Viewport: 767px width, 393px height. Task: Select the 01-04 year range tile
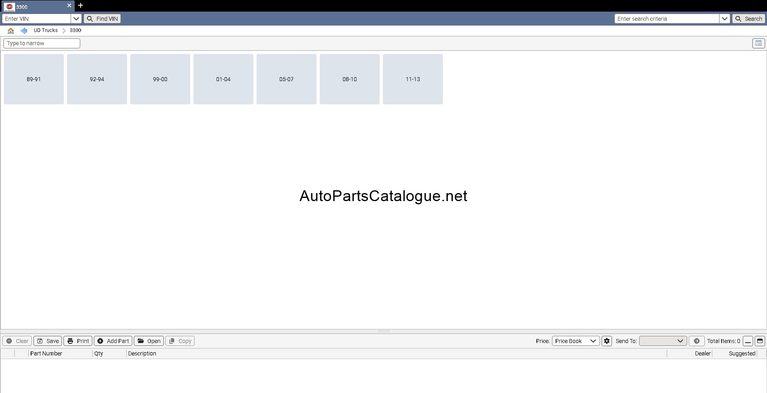coord(223,79)
